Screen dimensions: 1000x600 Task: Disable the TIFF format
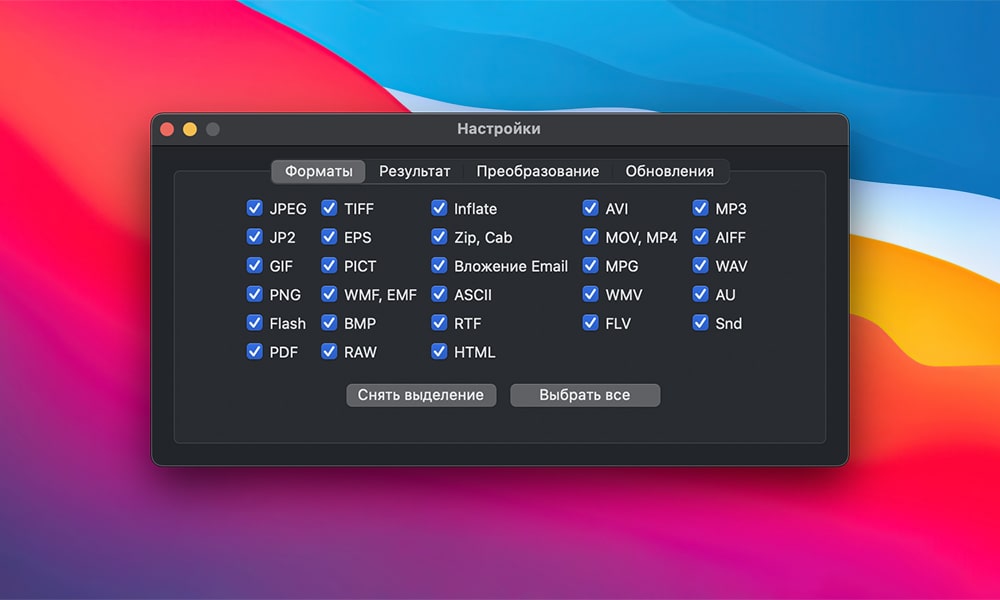pyautogui.click(x=330, y=208)
